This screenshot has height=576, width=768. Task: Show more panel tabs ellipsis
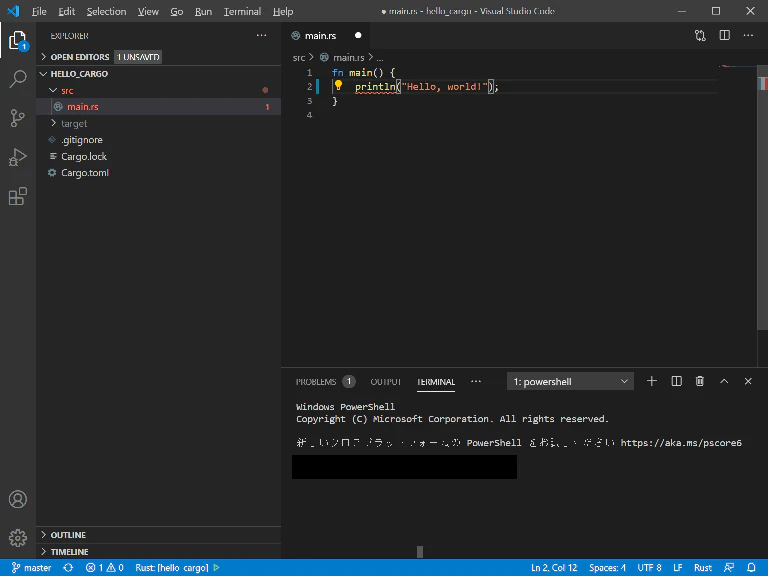(x=476, y=382)
